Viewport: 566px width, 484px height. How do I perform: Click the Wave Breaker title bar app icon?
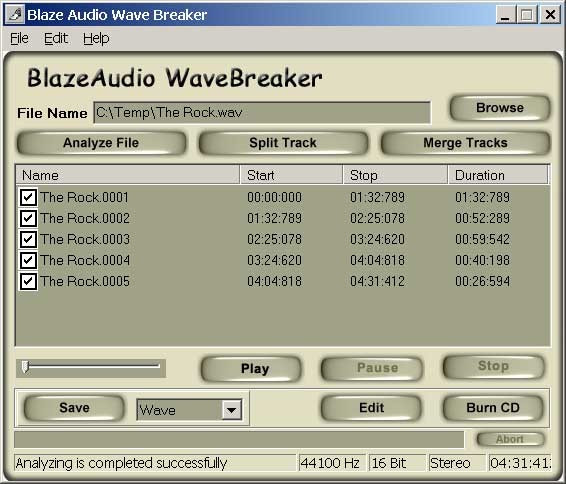click(15, 15)
